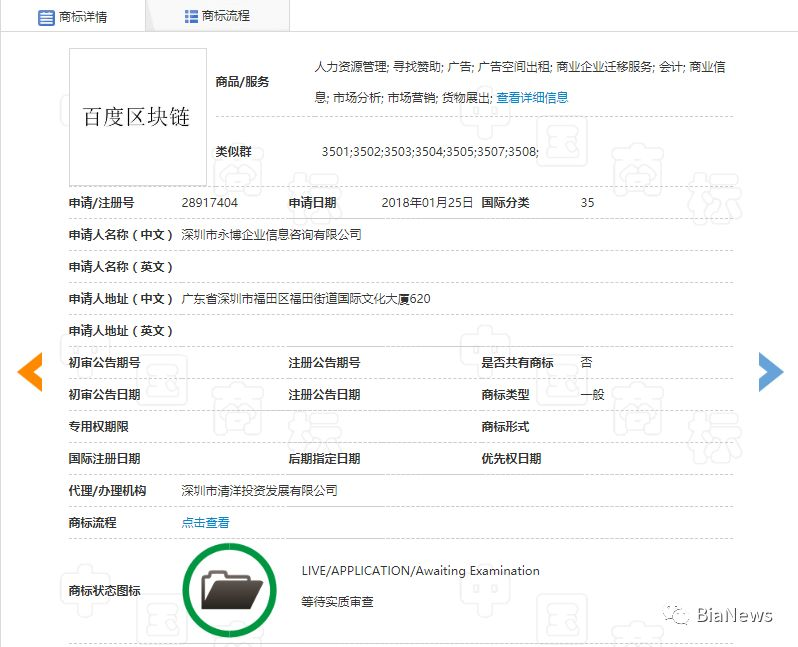The height and width of the screenshot is (647, 798).
Task: Click the 申请人地址（中文）label
Action: [x=121, y=299]
